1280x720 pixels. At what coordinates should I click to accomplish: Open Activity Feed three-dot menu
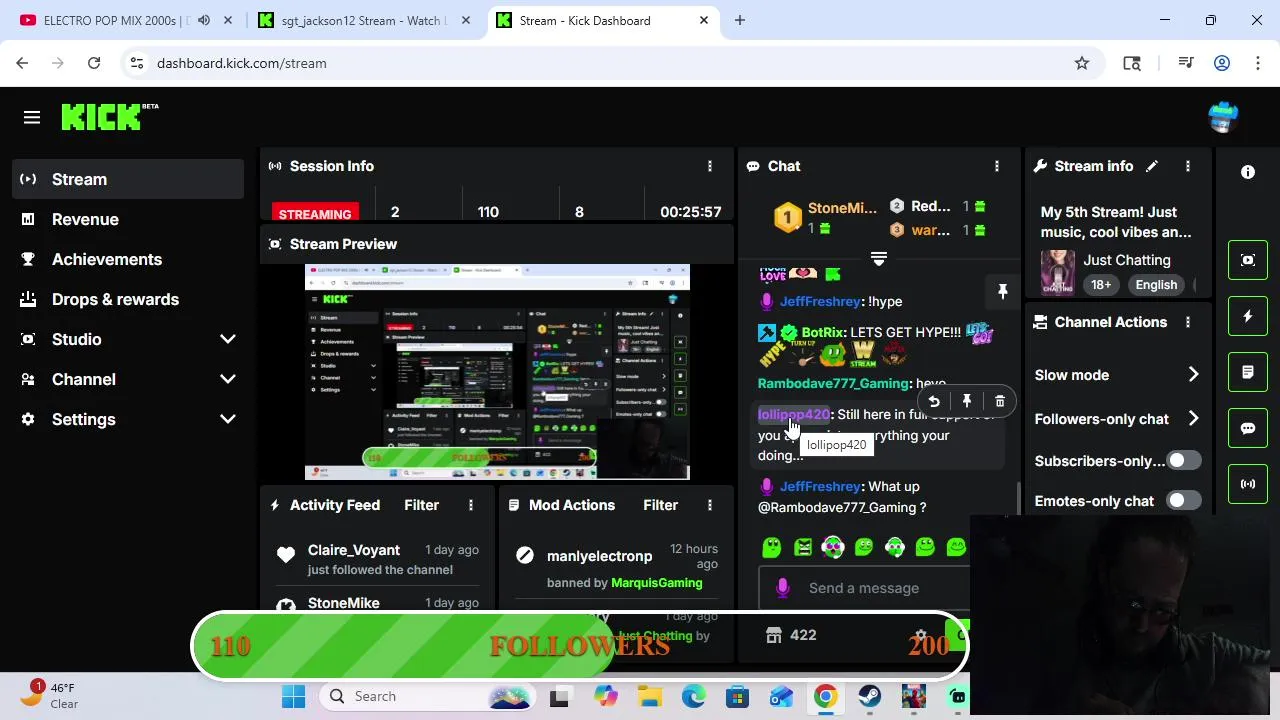click(471, 505)
